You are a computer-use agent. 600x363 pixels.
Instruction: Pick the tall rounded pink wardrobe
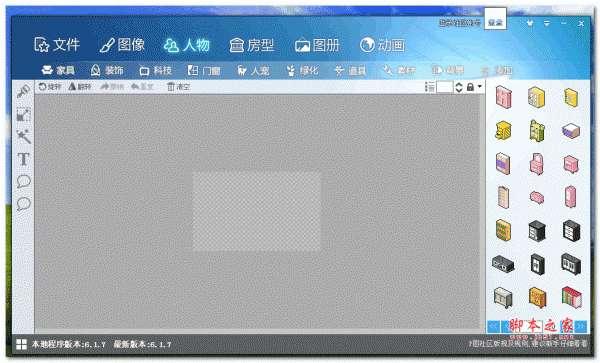coord(571,197)
